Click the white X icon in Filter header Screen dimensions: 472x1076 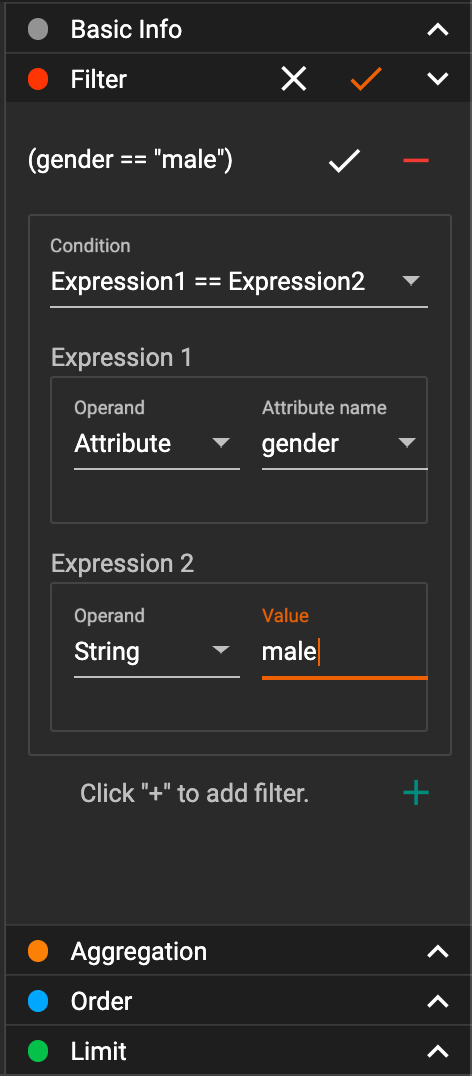coord(294,79)
